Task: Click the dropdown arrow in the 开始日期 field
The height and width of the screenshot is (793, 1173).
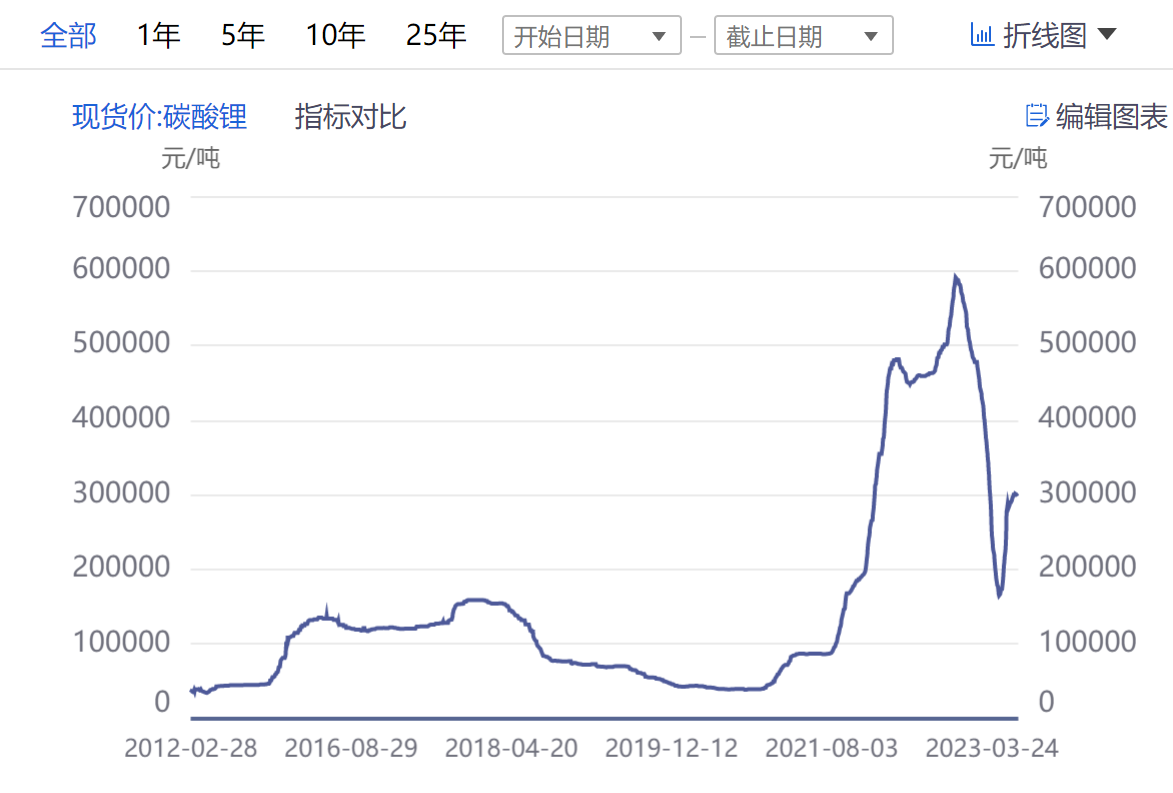Action: click(660, 34)
